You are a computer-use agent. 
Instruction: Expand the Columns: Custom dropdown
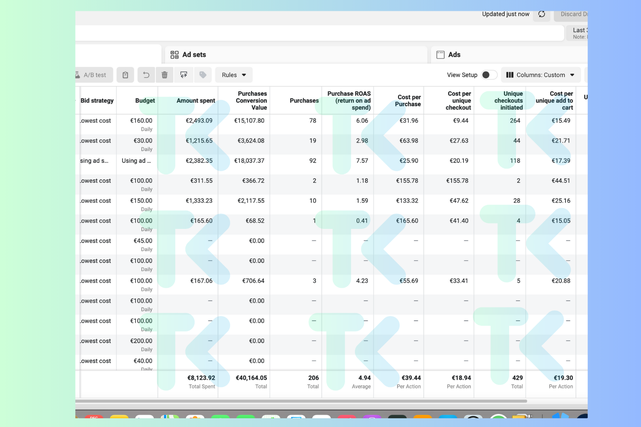pyautogui.click(x=540, y=75)
